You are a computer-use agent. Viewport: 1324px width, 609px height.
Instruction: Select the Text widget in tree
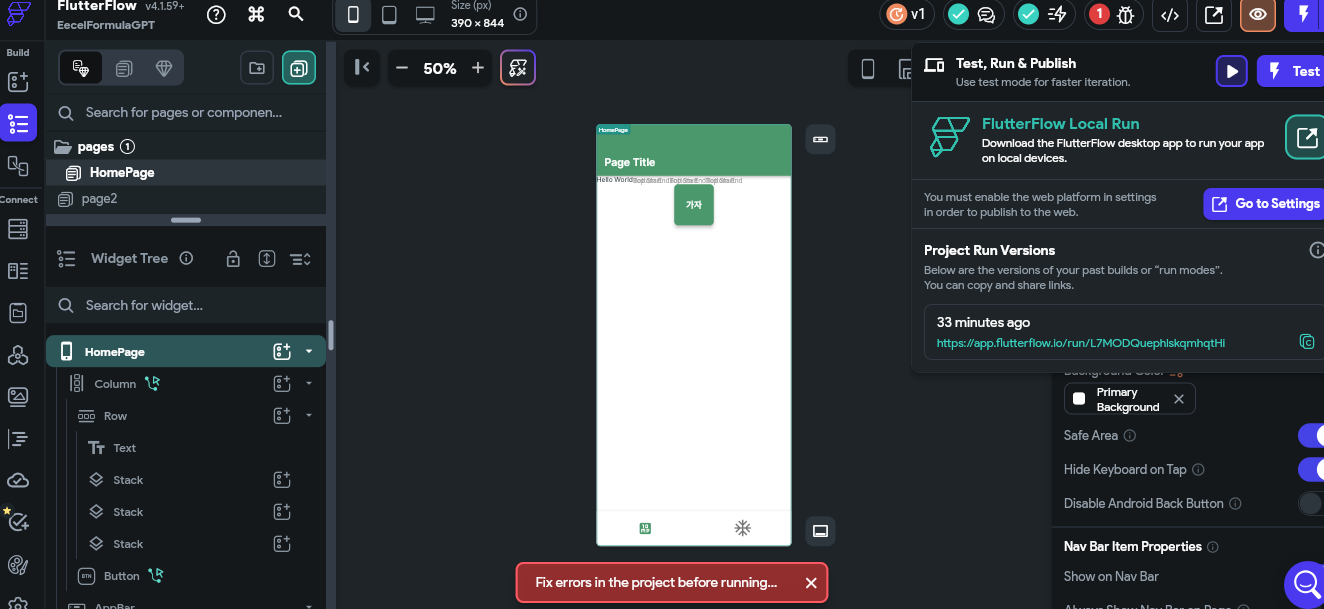click(124, 448)
